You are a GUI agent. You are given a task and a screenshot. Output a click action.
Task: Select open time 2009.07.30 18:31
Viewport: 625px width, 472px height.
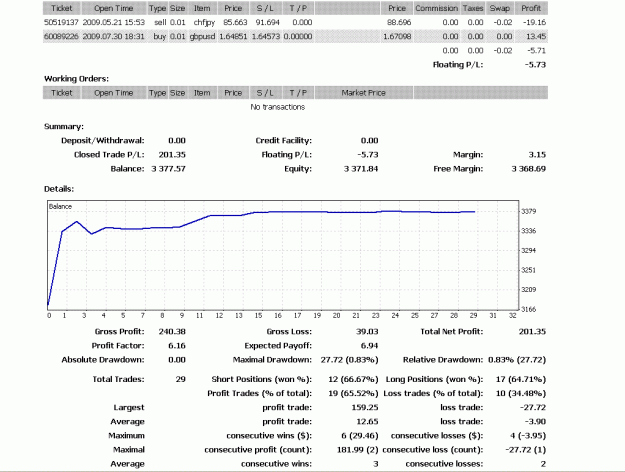pyautogui.click(x=114, y=37)
